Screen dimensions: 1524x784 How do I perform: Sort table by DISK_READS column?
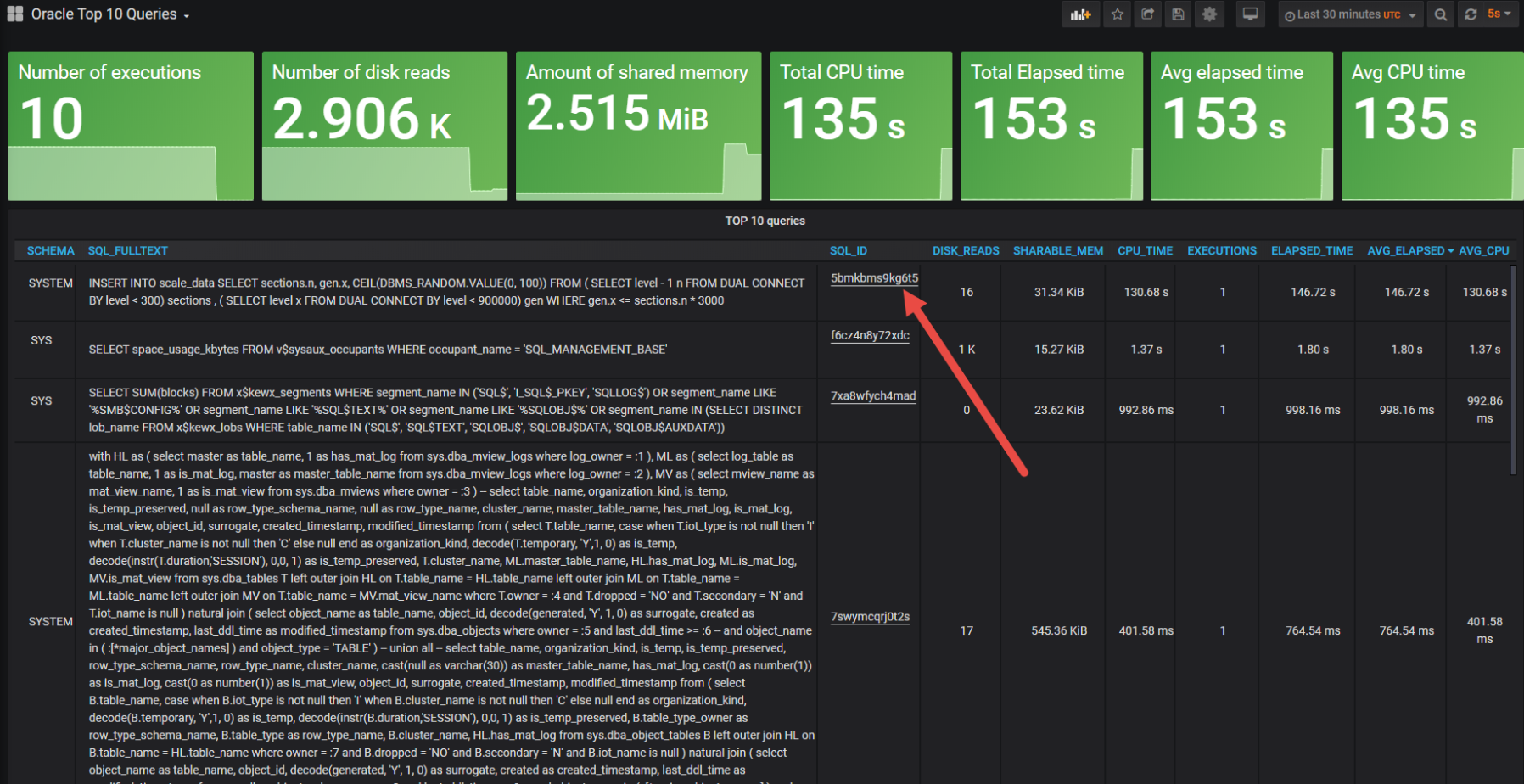click(966, 251)
